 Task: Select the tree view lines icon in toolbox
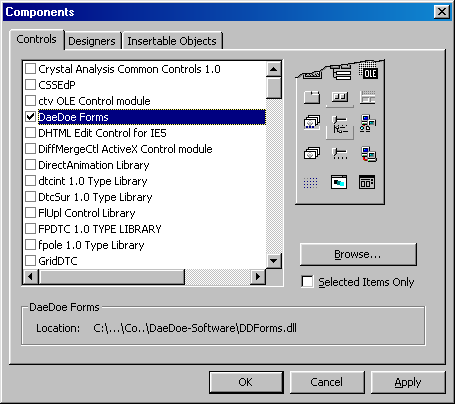click(340, 124)
